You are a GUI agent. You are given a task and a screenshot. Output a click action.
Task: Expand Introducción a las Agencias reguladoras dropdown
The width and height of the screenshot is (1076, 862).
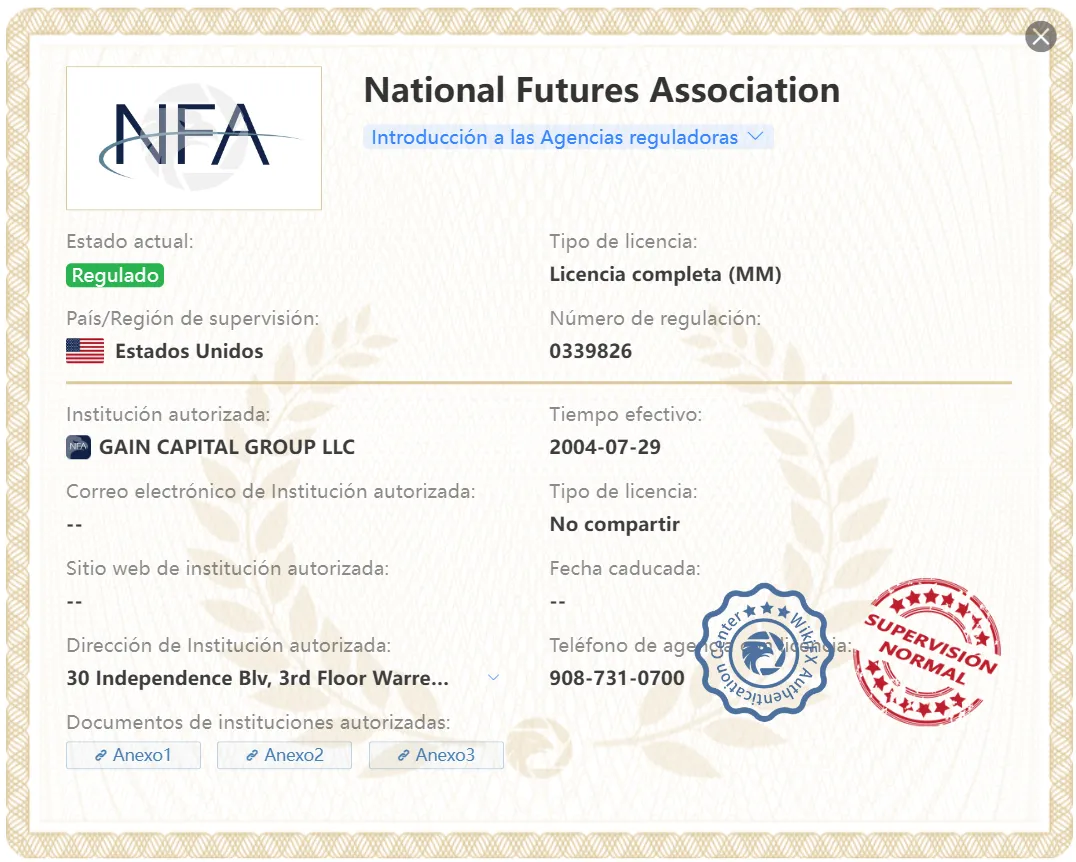point(568,137)
